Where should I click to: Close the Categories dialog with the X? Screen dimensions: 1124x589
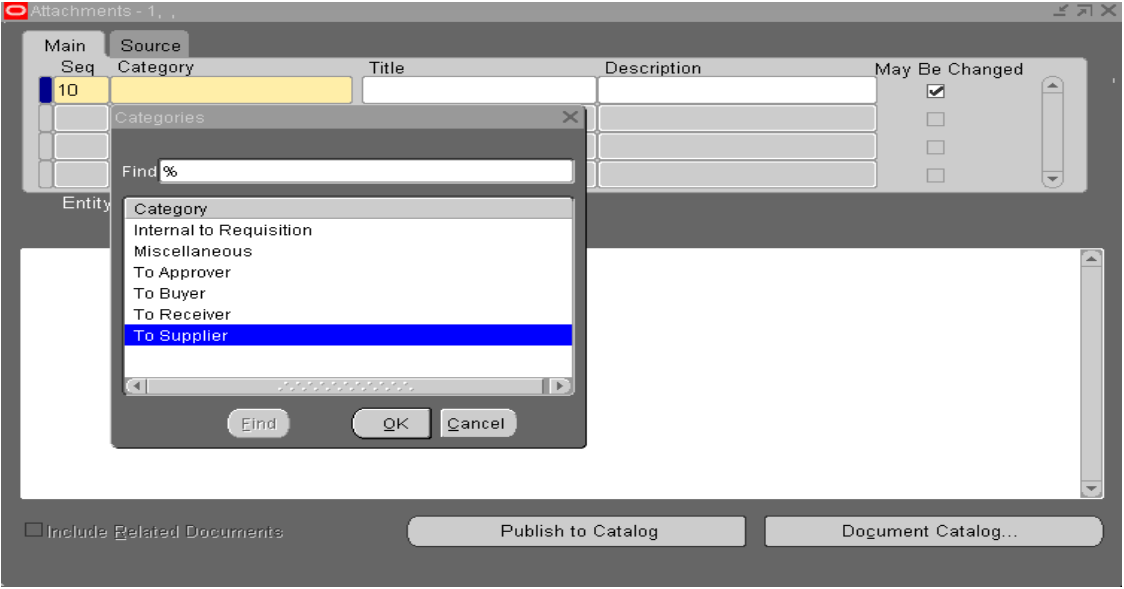[x=570, y=117]
